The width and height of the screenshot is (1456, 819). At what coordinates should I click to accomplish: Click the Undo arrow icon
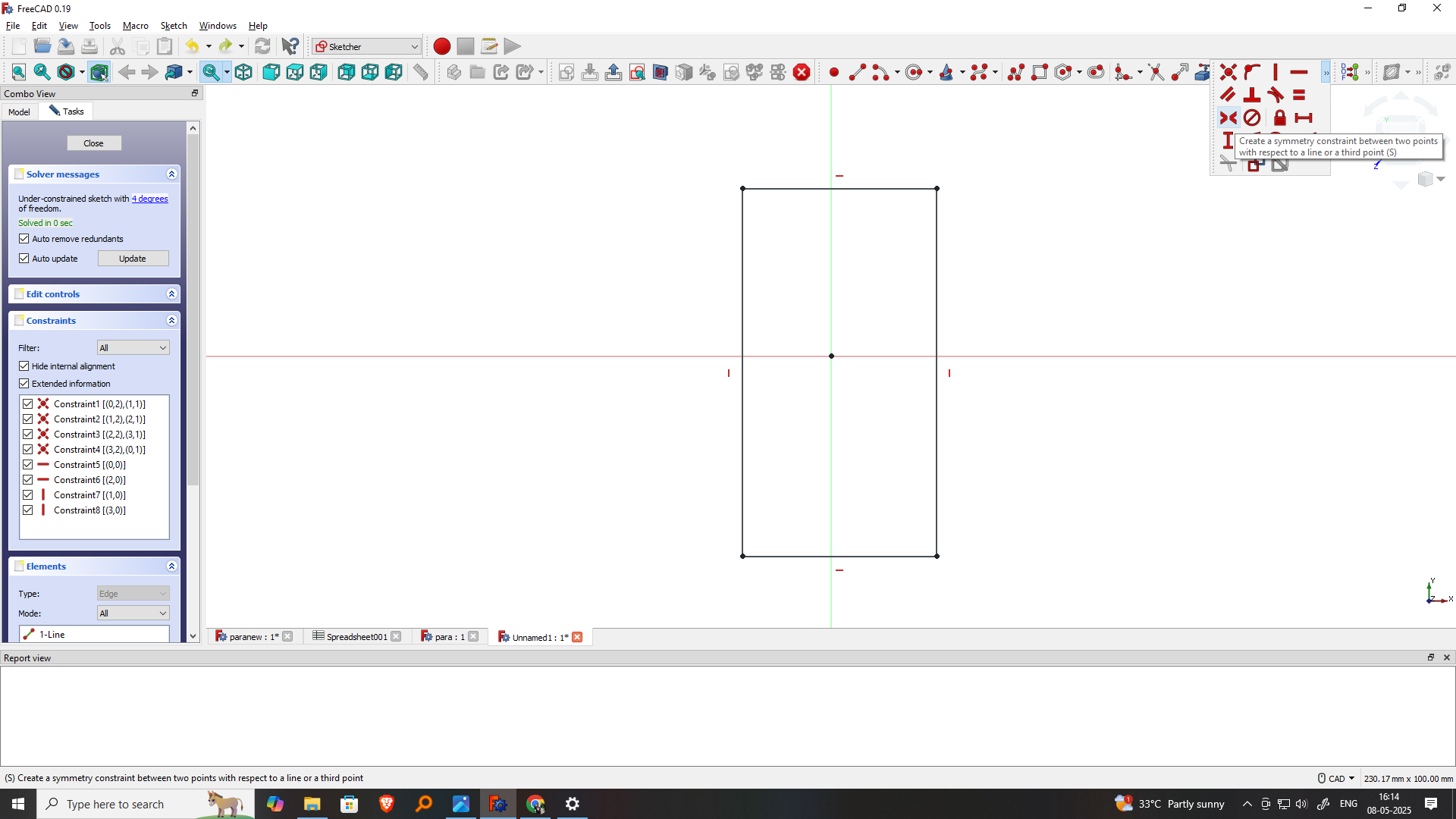193,46
